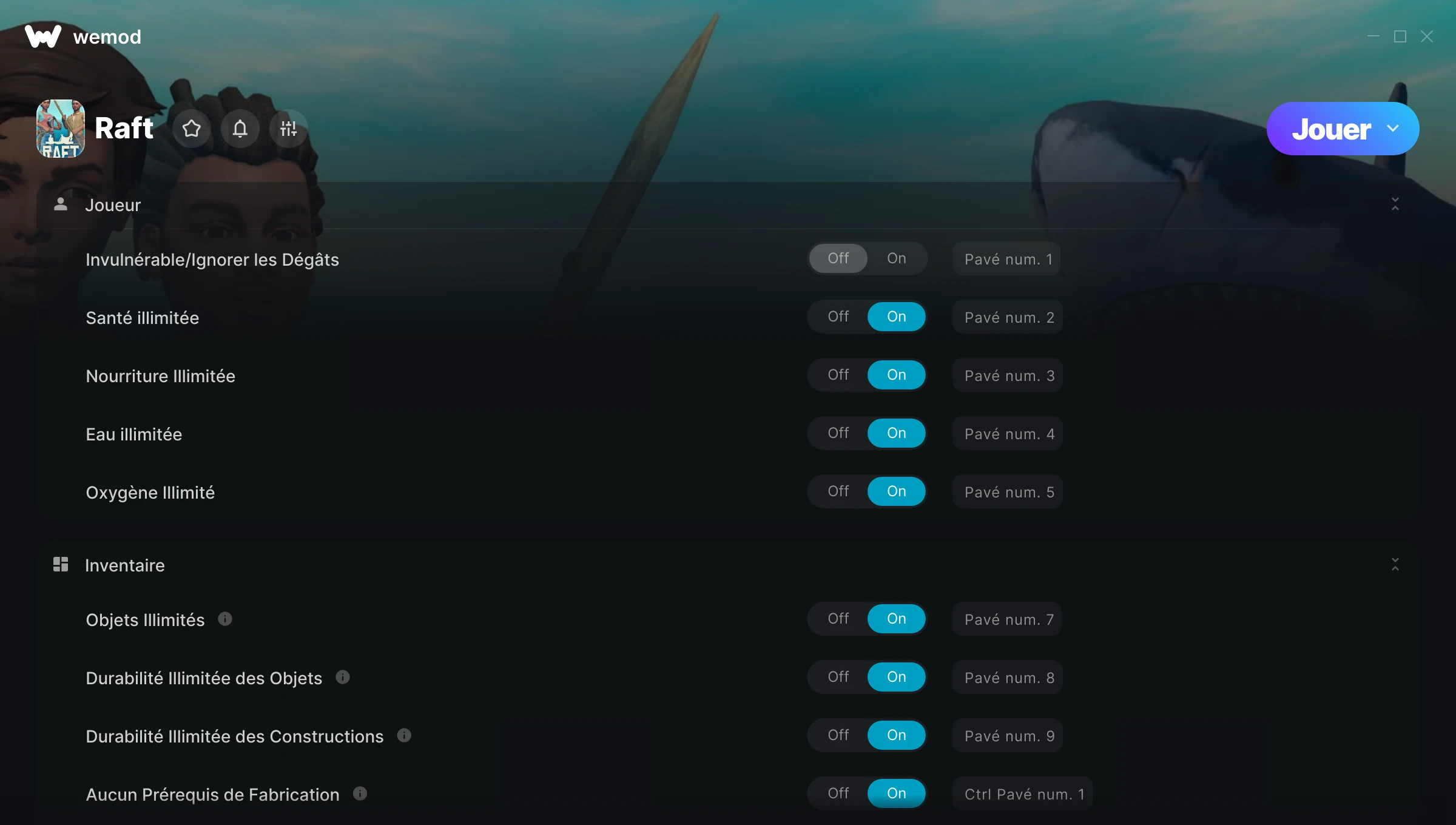Disable Oxygène Illimité using Off
The image size is (1456, 825).
tap(838, 491)
